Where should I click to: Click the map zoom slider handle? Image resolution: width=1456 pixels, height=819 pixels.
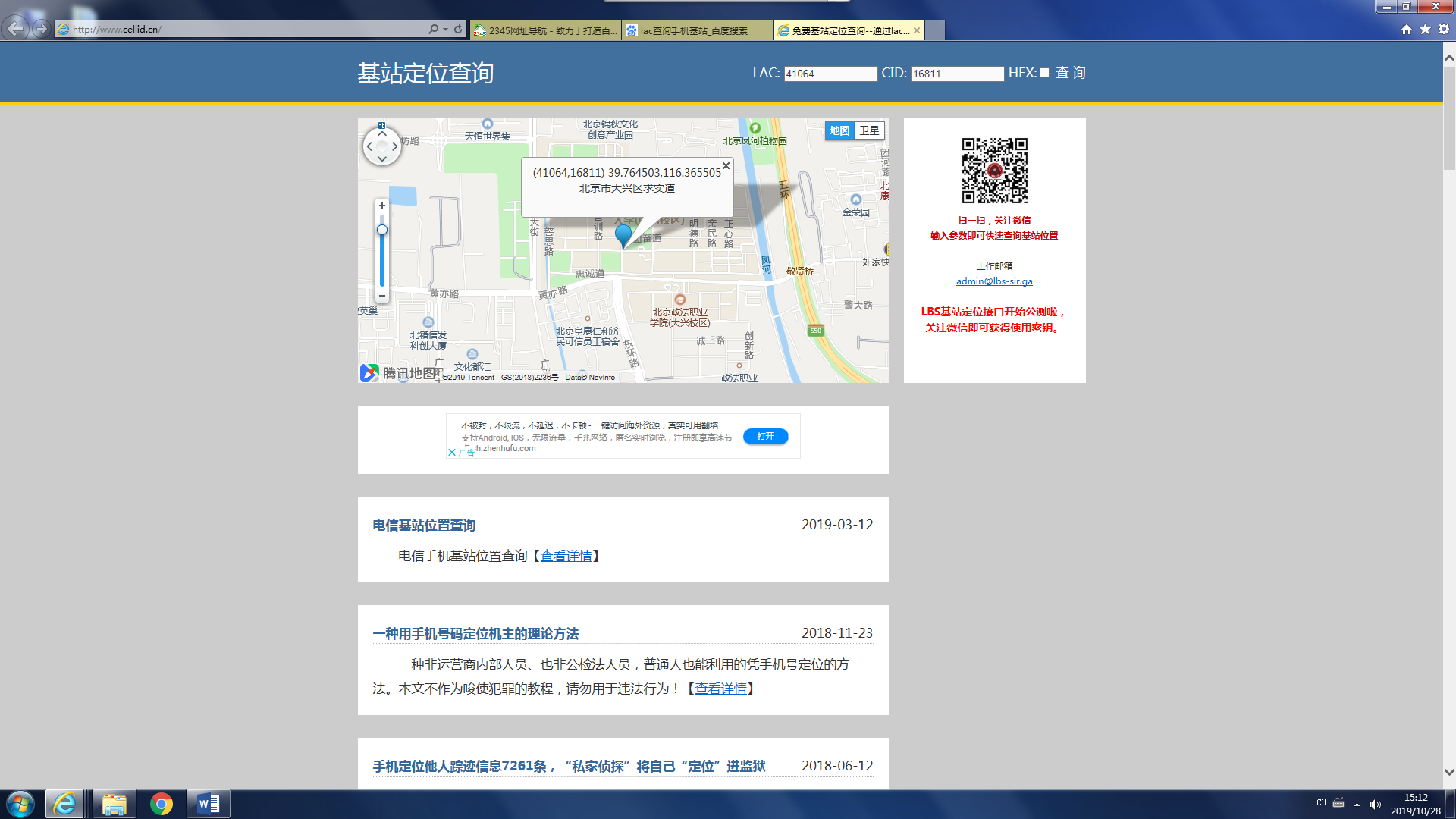[382, 230]
